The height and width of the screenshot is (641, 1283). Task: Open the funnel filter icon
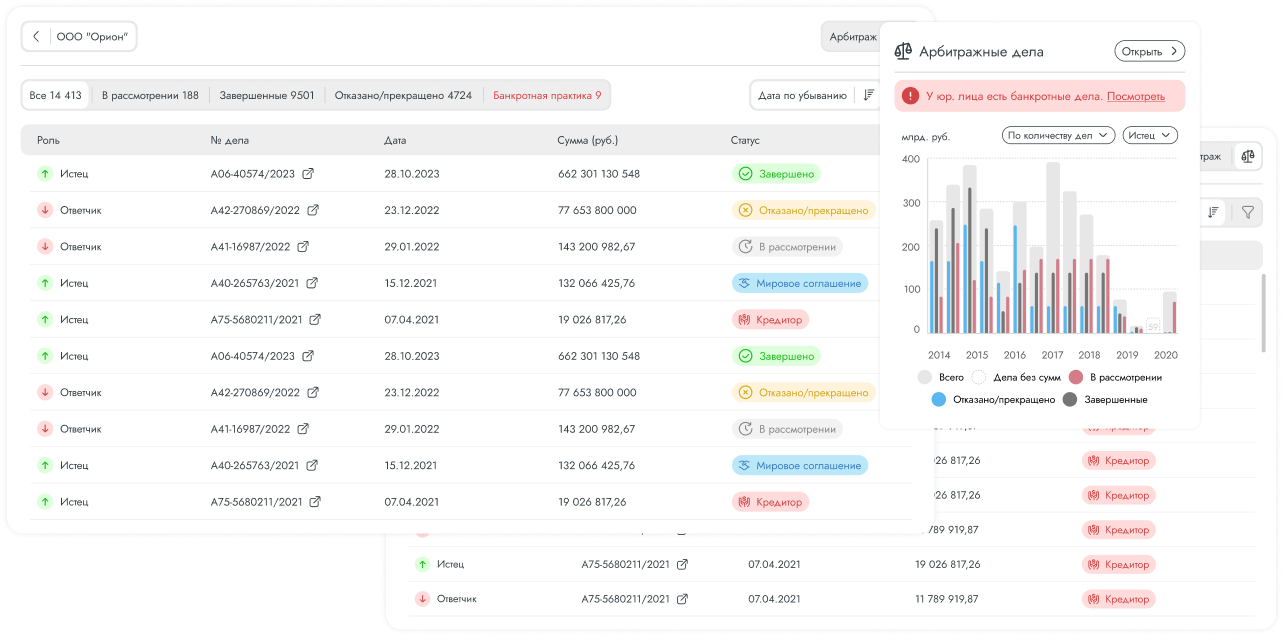click(x=1247, y=212)
